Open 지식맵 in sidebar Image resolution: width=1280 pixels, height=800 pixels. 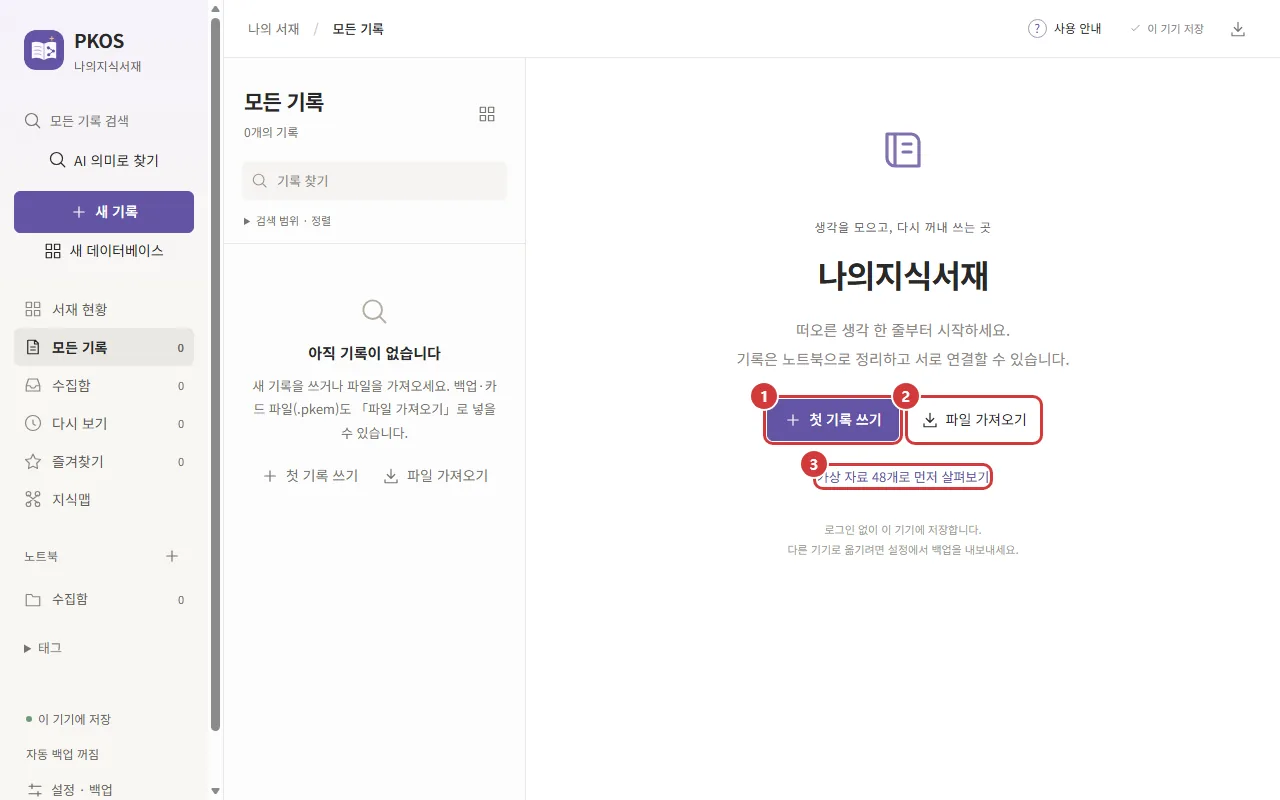coord(104,500)
